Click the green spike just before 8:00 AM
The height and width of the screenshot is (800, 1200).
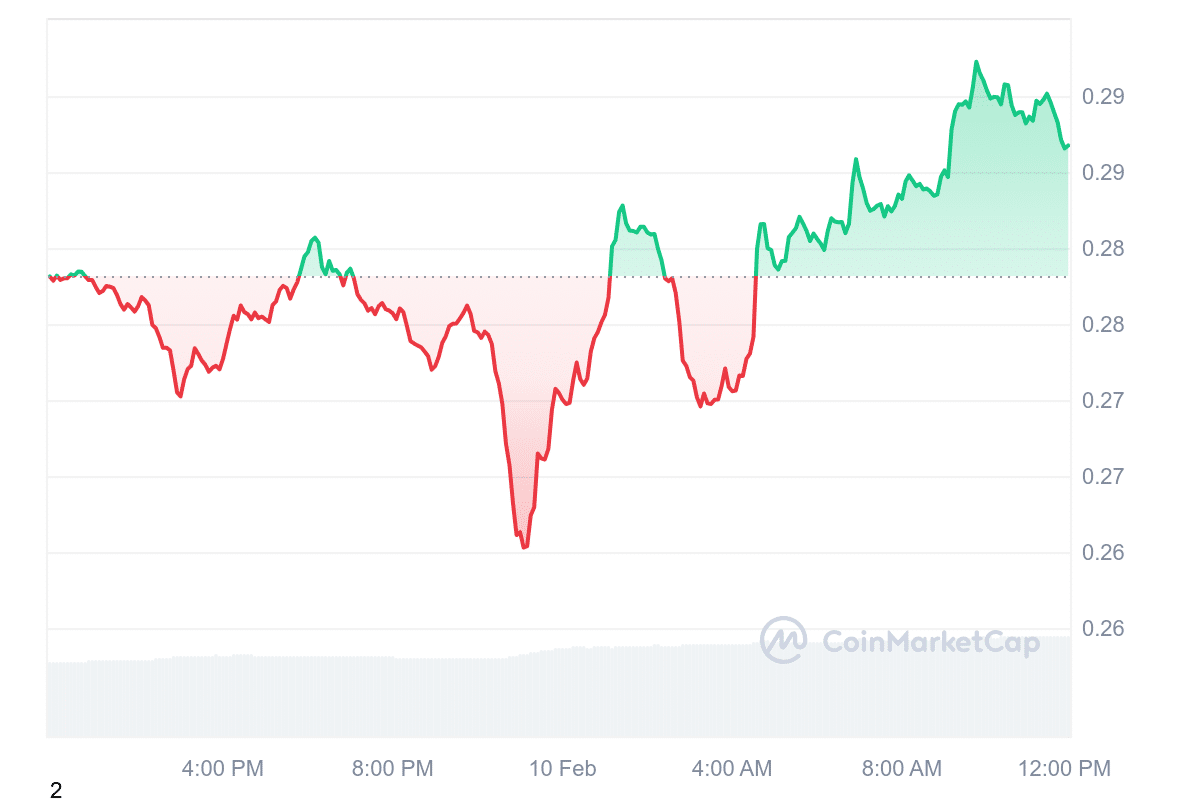[x=856, y=159]
